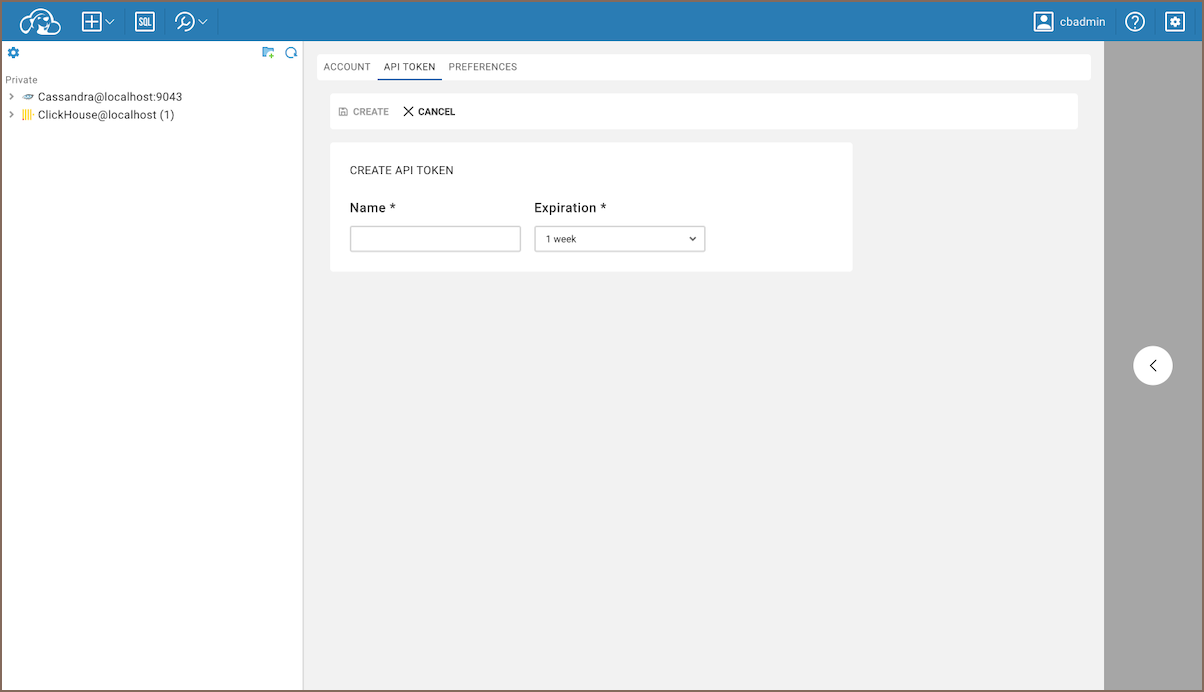Open the Expiration dropdown
This screenshot has width=1204, height=692.
coord(619,239)
